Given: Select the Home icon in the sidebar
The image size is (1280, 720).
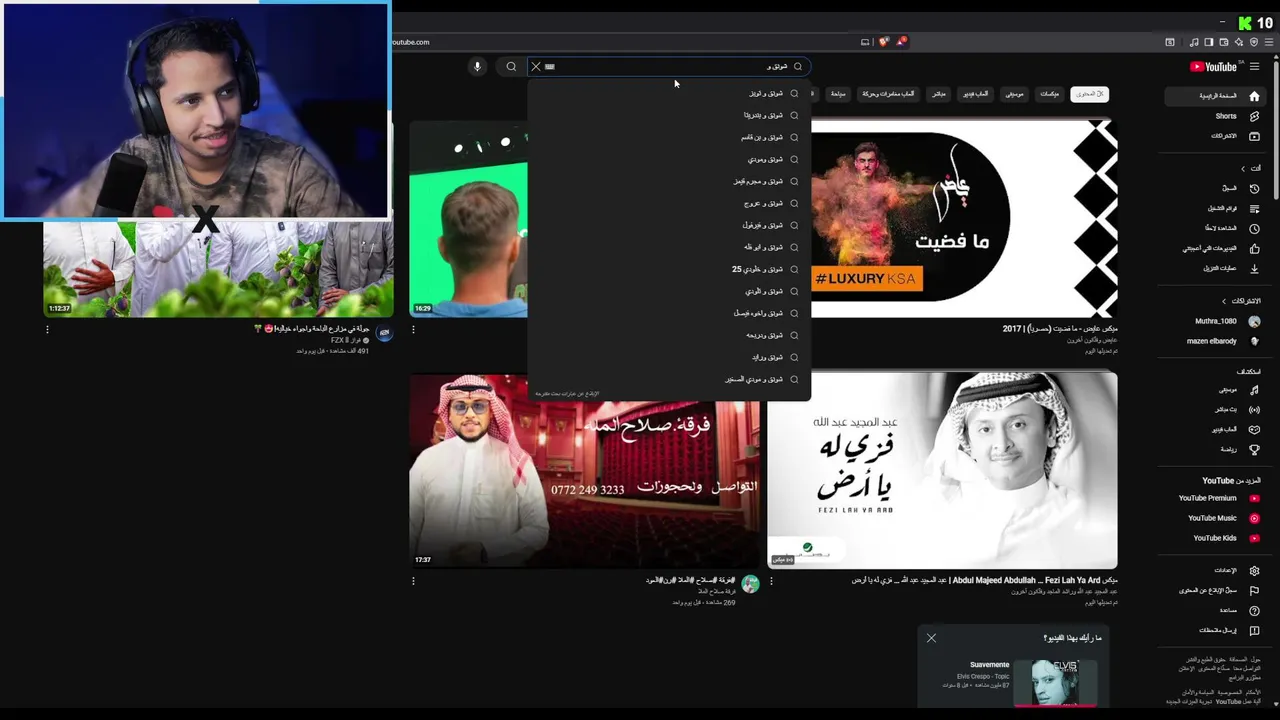Looking at the screenshot, I should click(x=1254, y=96).
